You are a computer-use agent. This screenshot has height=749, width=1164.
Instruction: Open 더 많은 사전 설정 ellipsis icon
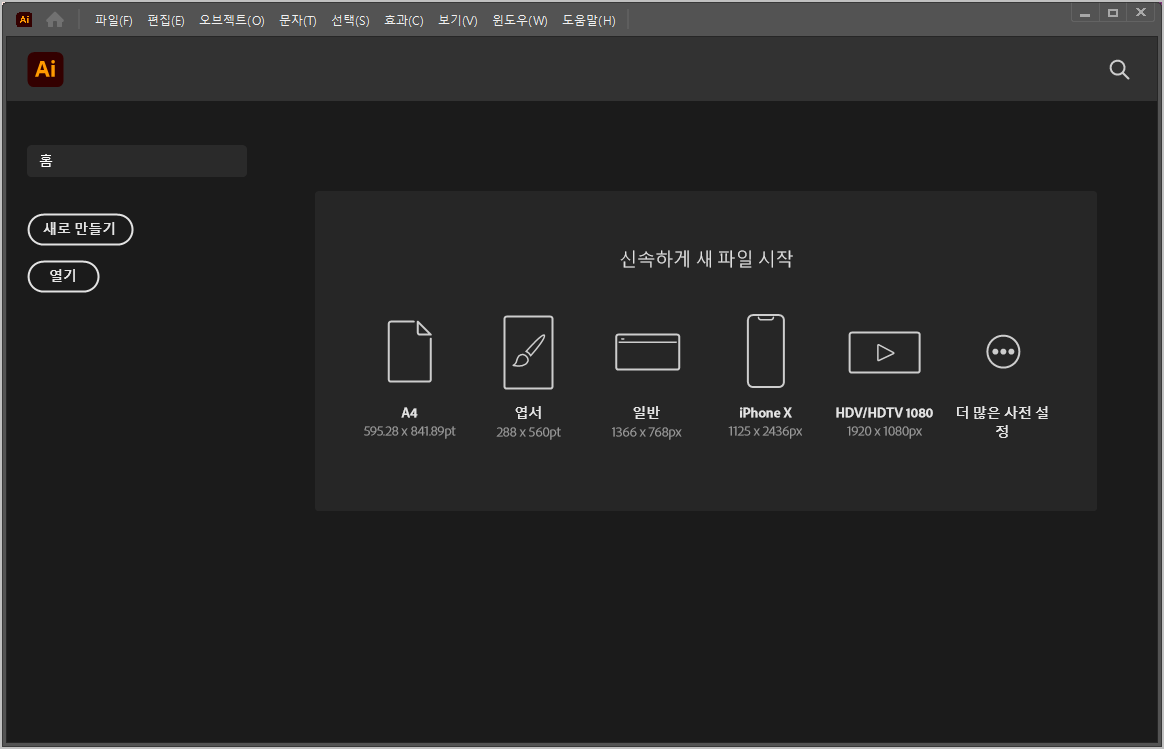tap(1002, 351)
